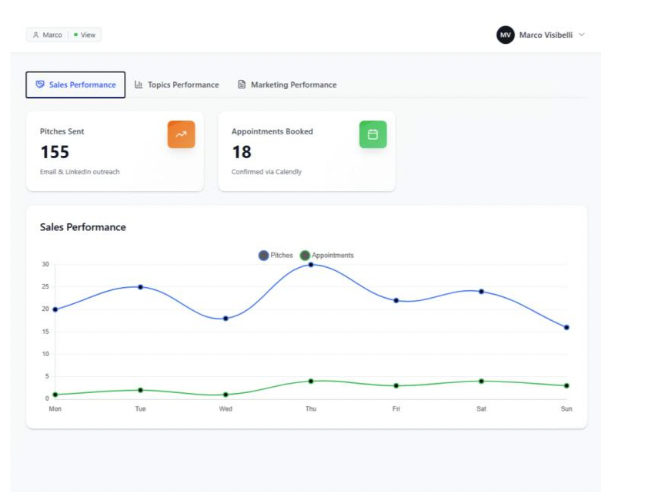This screenshot has height=500, width=662.
Task: Click the user icon beside Marco
Action: coord(36,35)
